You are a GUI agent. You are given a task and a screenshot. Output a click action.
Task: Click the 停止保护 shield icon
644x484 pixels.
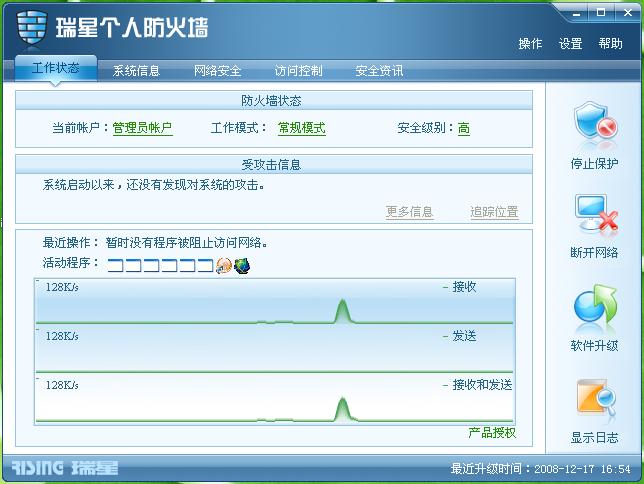pos(595,121)
